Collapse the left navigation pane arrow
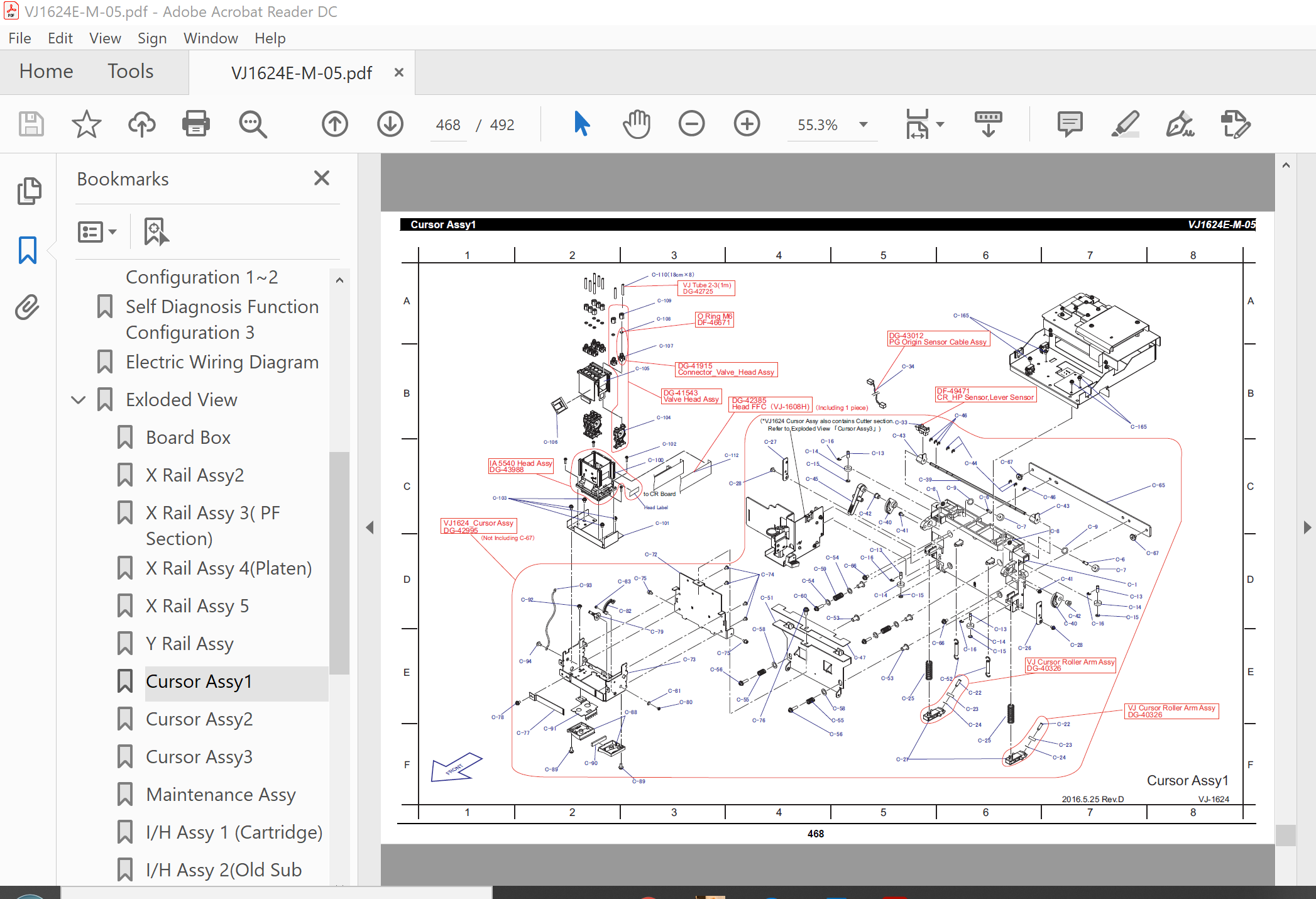The height and width of the screenshot is (899, 1316). click(x=370, y=527)
